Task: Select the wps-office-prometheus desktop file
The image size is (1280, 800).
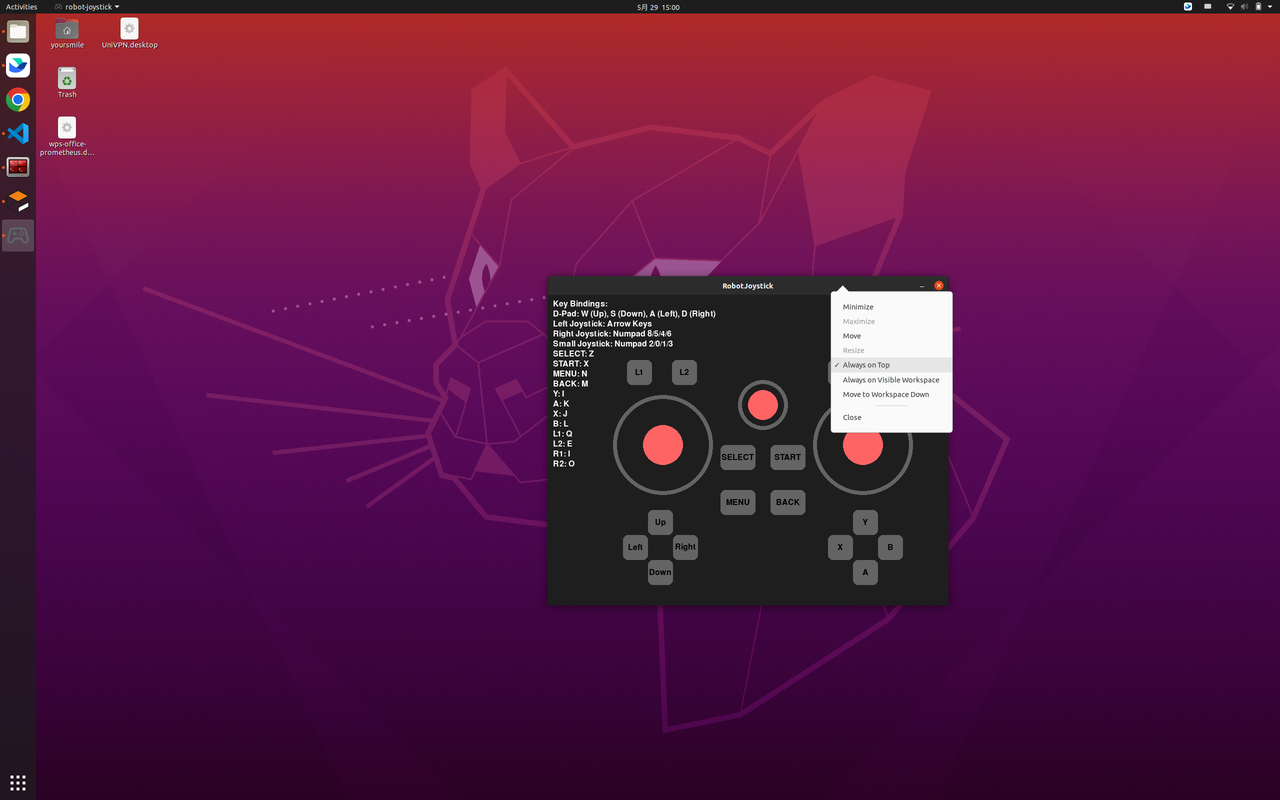Action: (67, 137)
